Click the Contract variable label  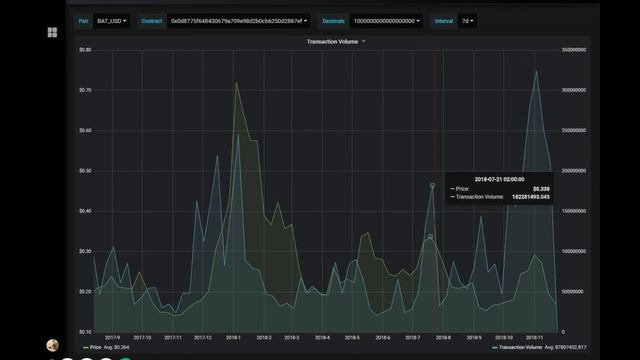[151, 21]
